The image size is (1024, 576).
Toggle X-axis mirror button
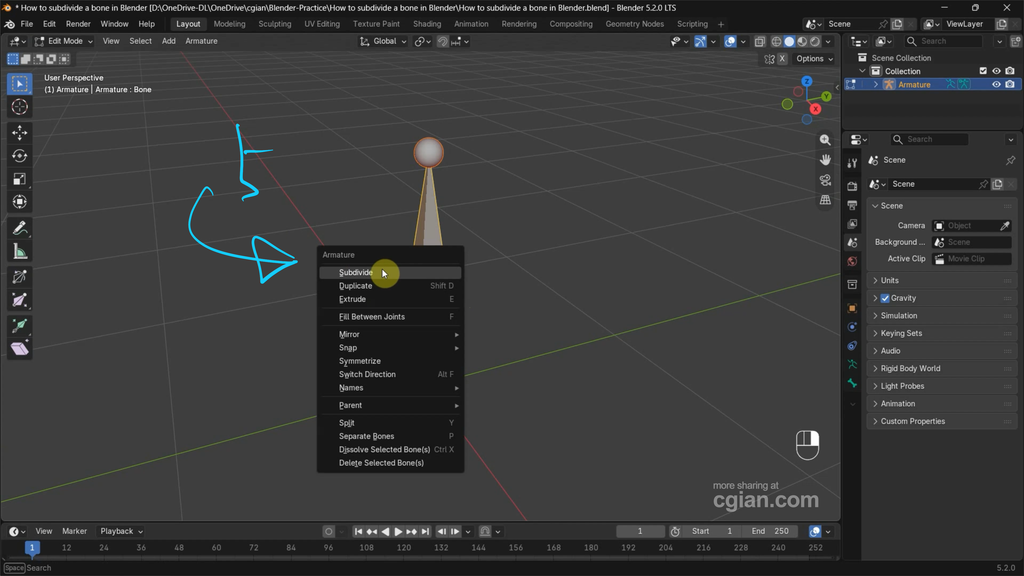[782, 59]
